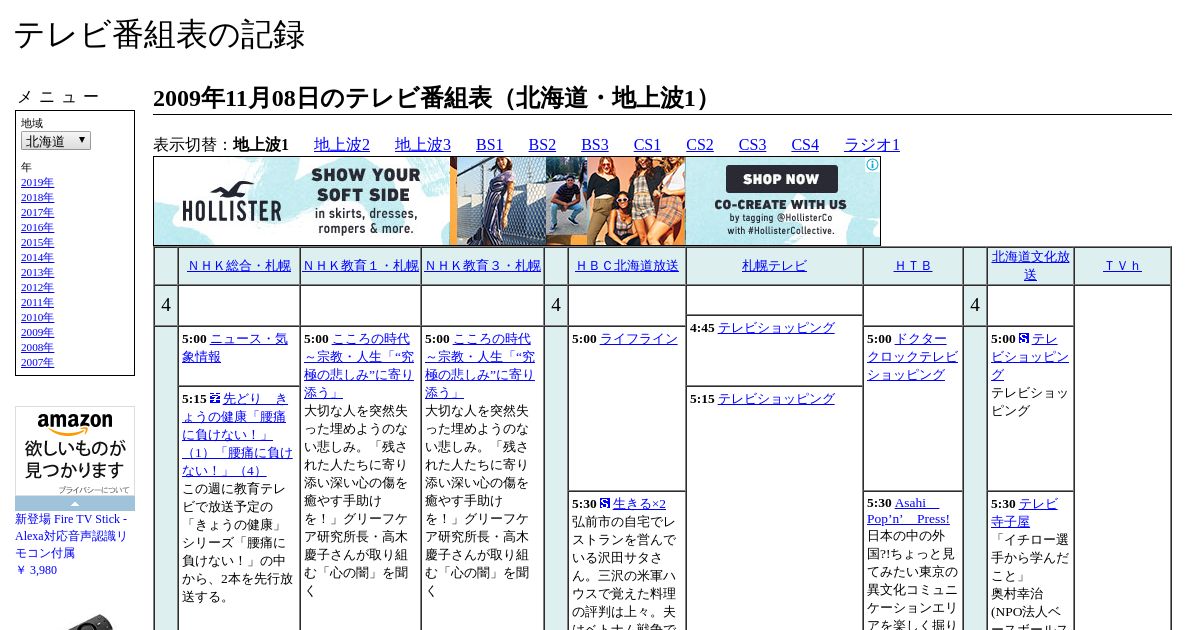This screenshot has width=1200, height=630.
Task: Switch to the CS2 listing
Action: pyautogui.click(x=700, y=144)
